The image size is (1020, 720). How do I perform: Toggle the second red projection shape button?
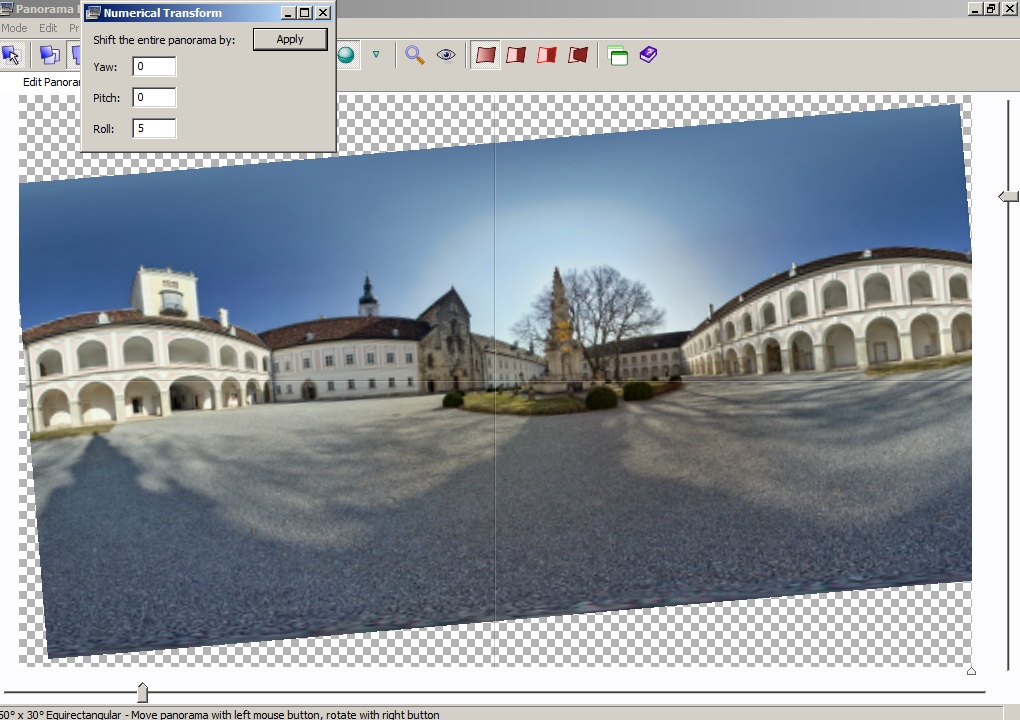click(516, 55)
